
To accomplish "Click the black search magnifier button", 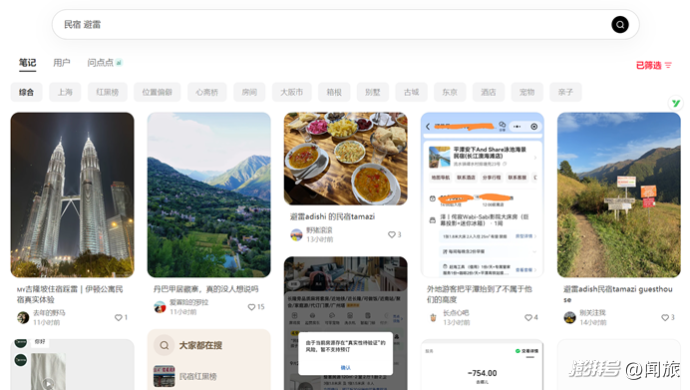I will pyautogui.click(x=620, y=25).
